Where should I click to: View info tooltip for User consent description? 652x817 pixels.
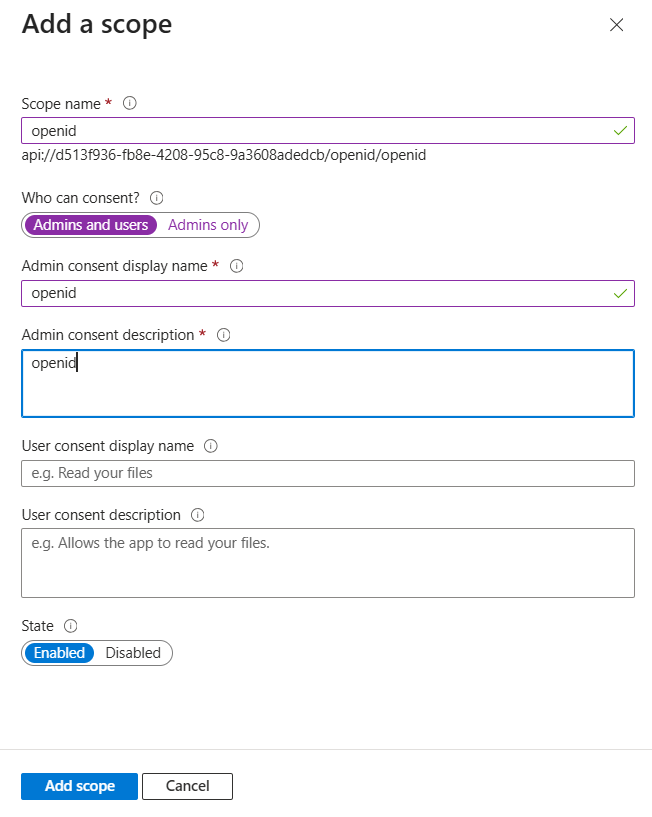(198, 515)
